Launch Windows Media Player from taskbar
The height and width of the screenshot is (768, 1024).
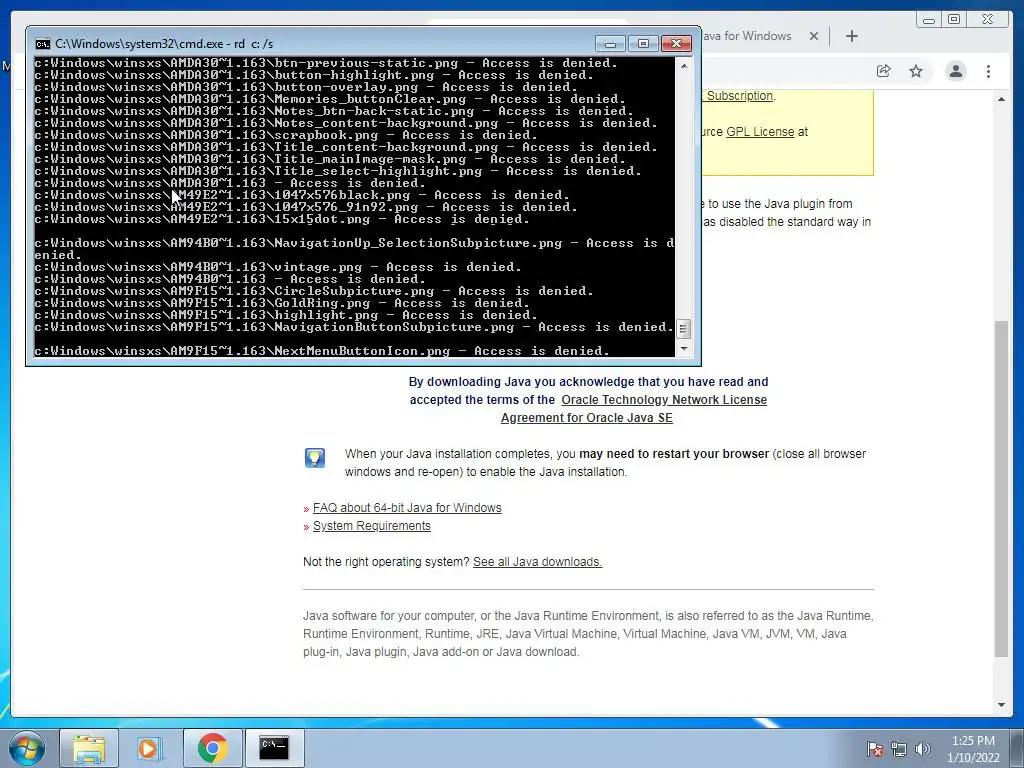(150, 748)
